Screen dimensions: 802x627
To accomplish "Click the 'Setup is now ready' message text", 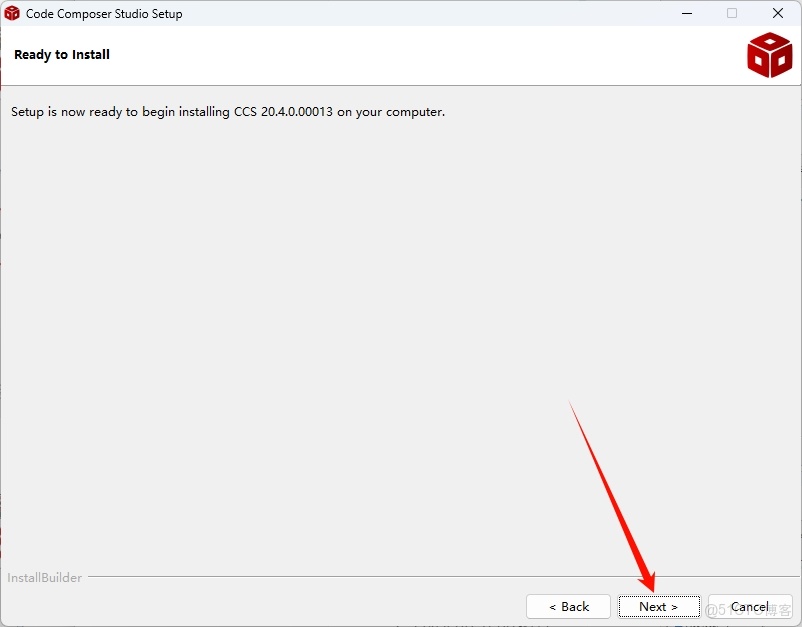I will click(x=228, y=111).
